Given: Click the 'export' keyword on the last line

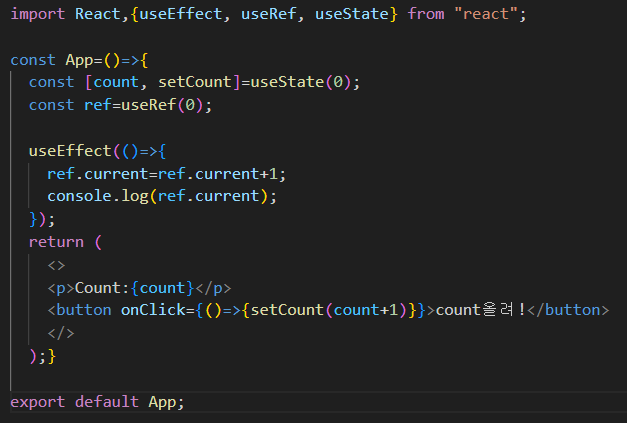Looking at the screenshot, I should point(37,401).
